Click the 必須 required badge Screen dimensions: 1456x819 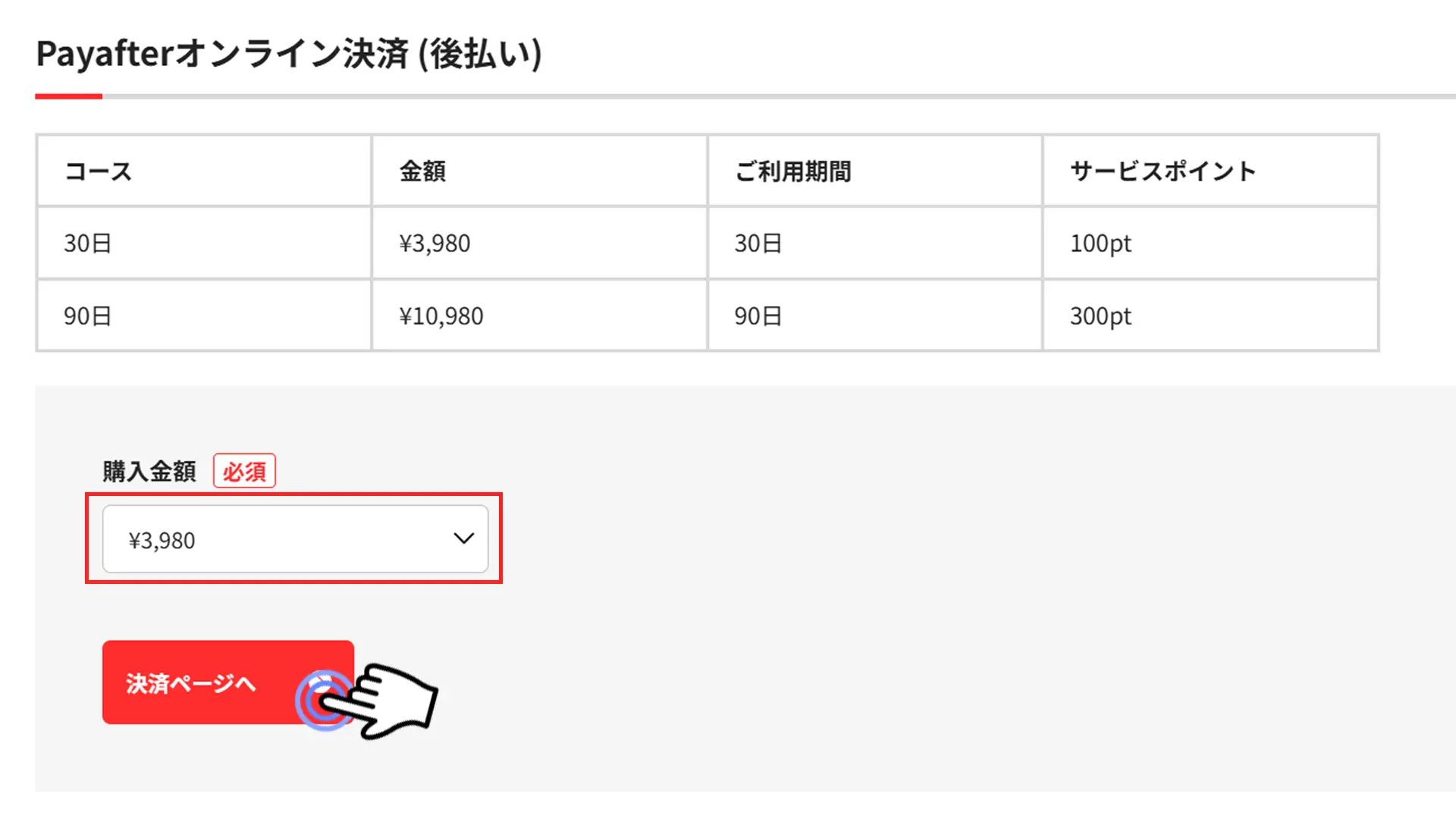244,471
